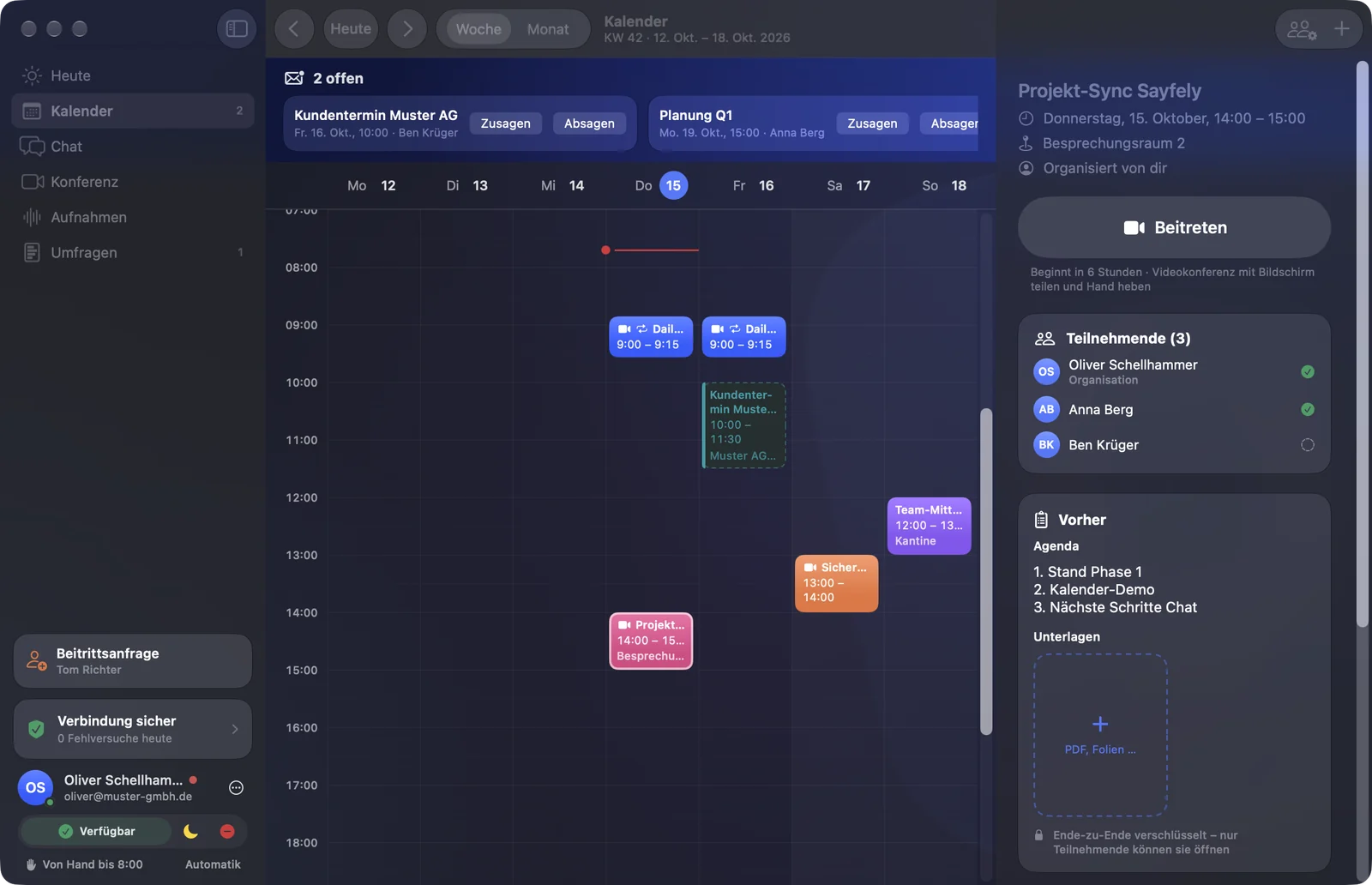1372x885 pixels.
Task: Click the envelope icon beside '2 offen'
Action: pyautogui.click(x=294, y=78)
